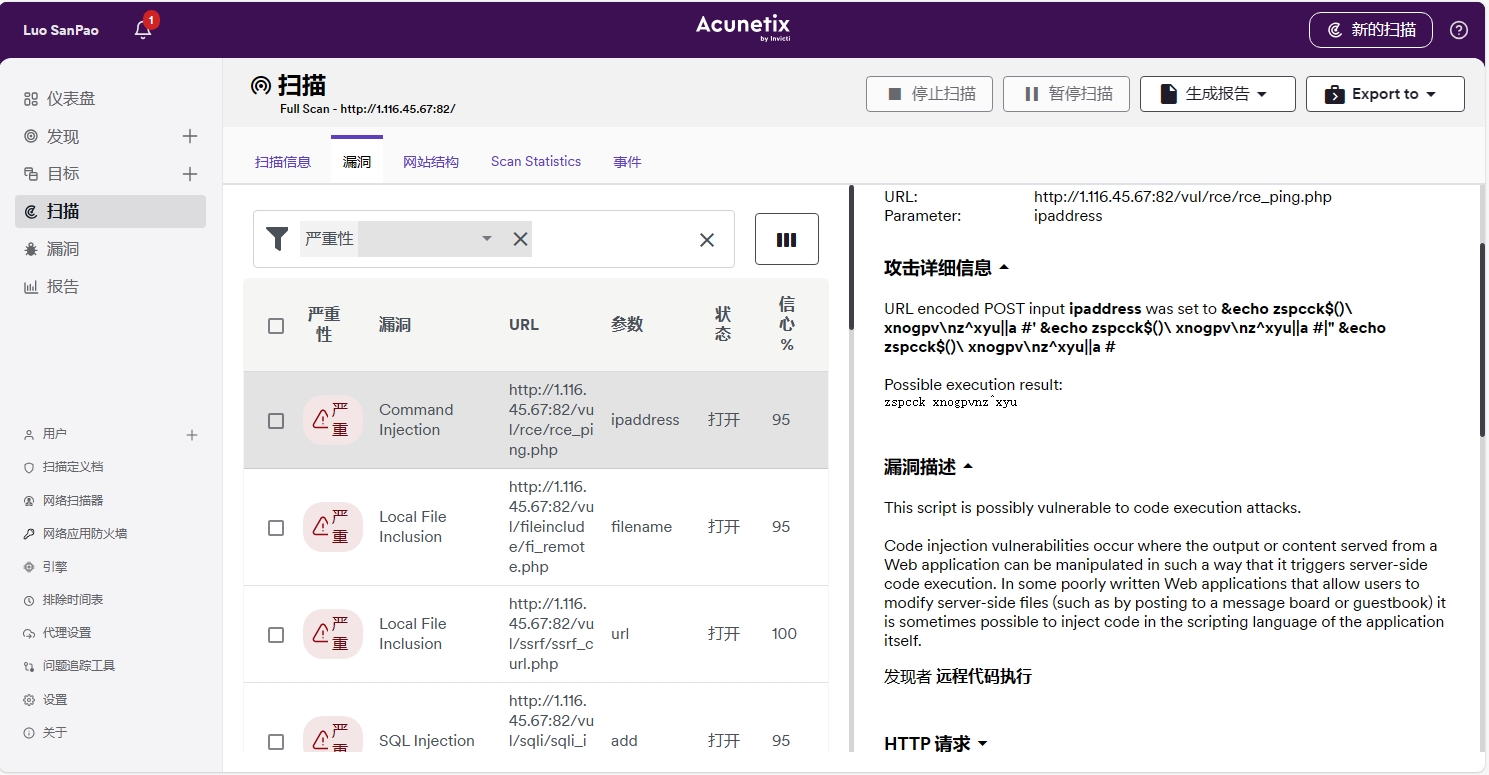Check the url Local File Inclusion checkbox
Viewport: 1489px width, 775px height.
click(x=276, y=634)
